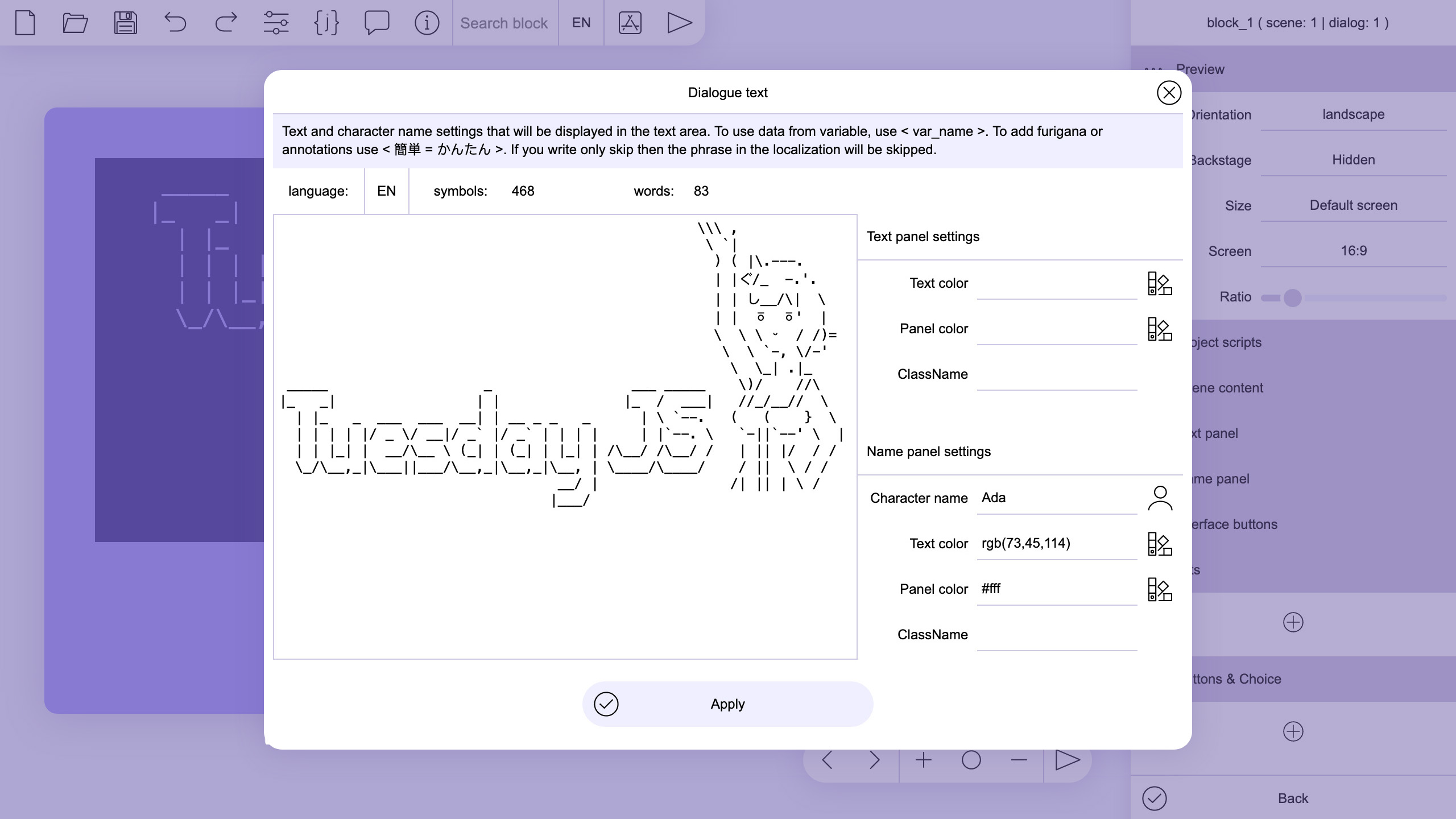Click the color picker icon for Text color
Image resolution: width=1456 pixels, height=819 pixels.
point(1159,283)
